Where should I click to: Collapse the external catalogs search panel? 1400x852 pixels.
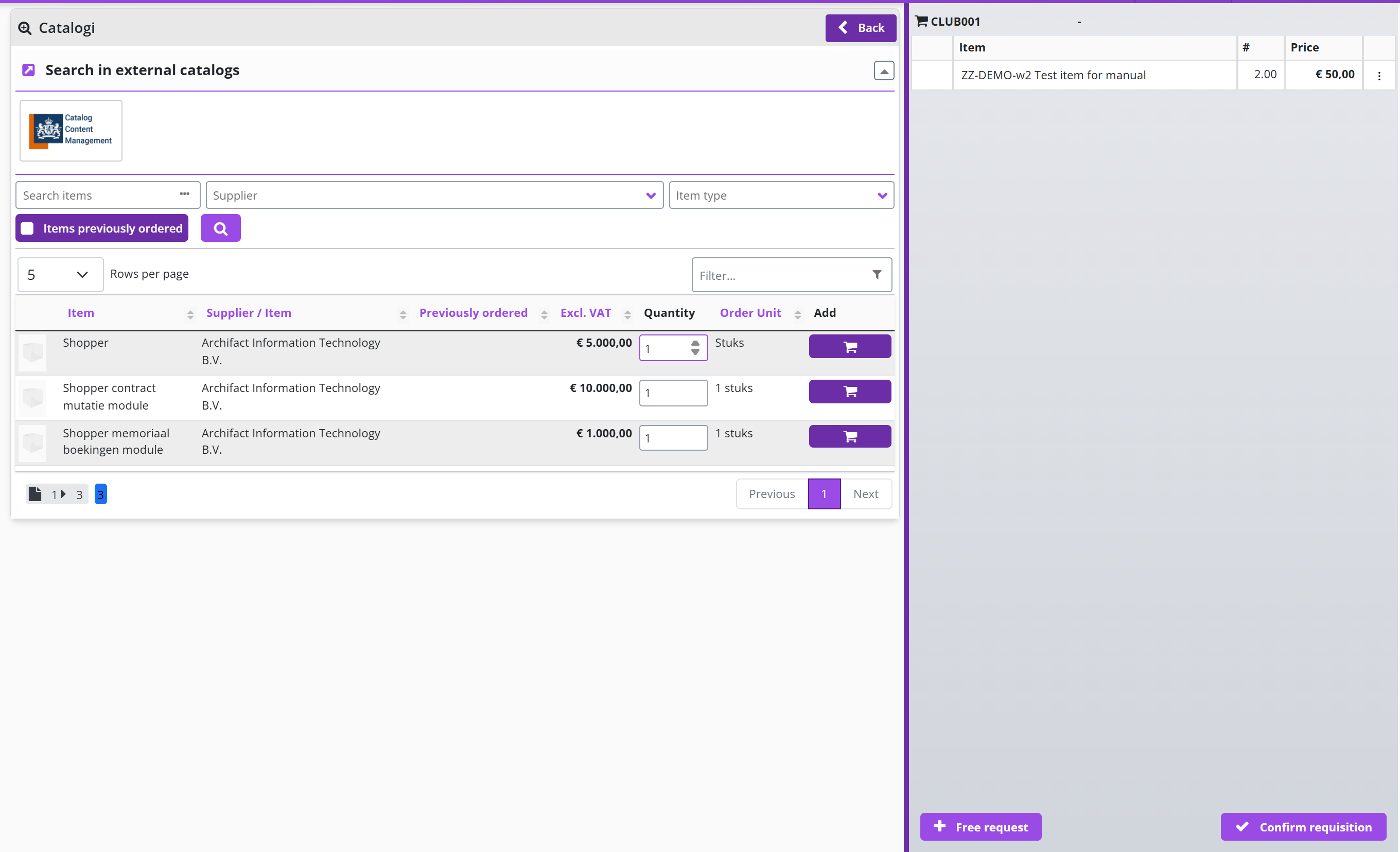[884, 71]
